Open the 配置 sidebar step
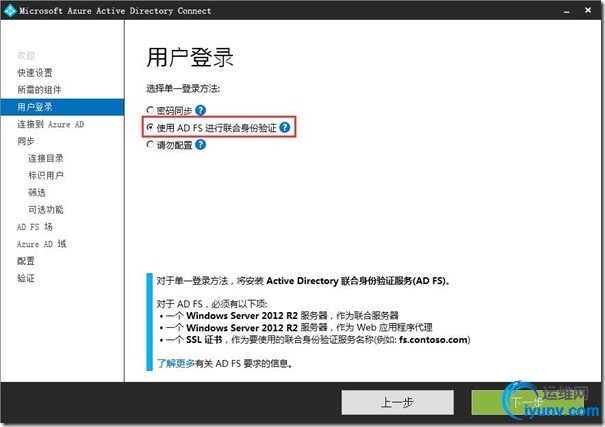 (26, 261)
